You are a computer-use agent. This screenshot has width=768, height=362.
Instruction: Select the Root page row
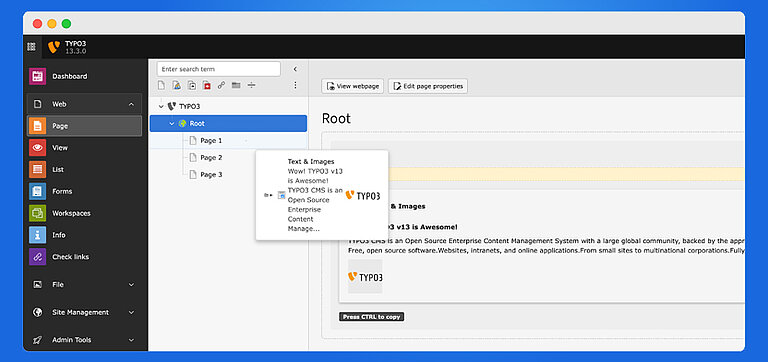click(x=228, y=123)
